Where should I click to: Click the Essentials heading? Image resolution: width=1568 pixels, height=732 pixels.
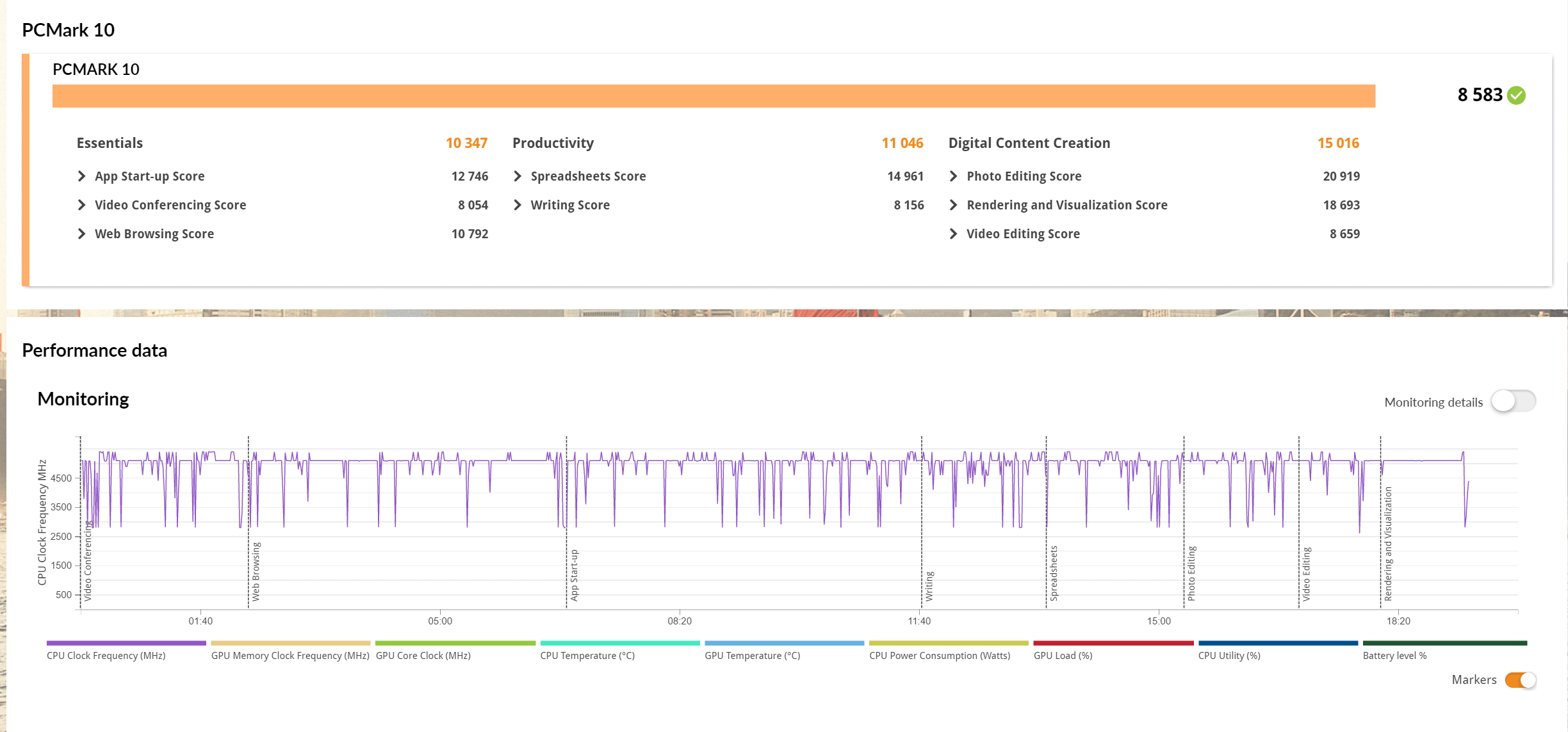coord(110,143)
